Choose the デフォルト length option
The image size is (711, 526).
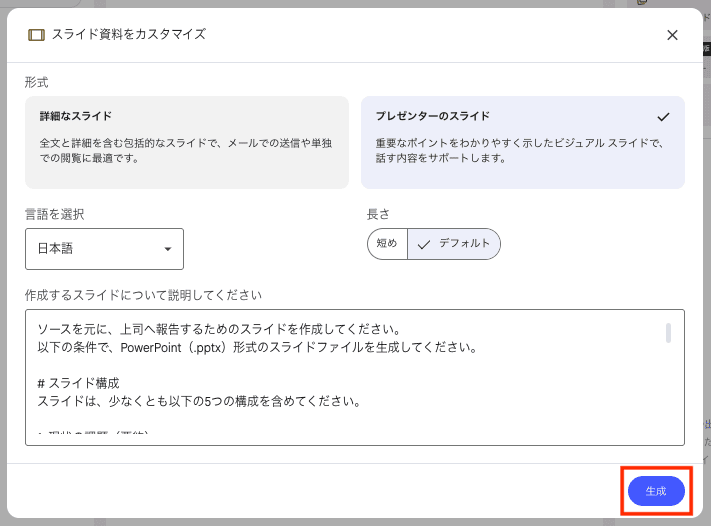pos(454,244)
